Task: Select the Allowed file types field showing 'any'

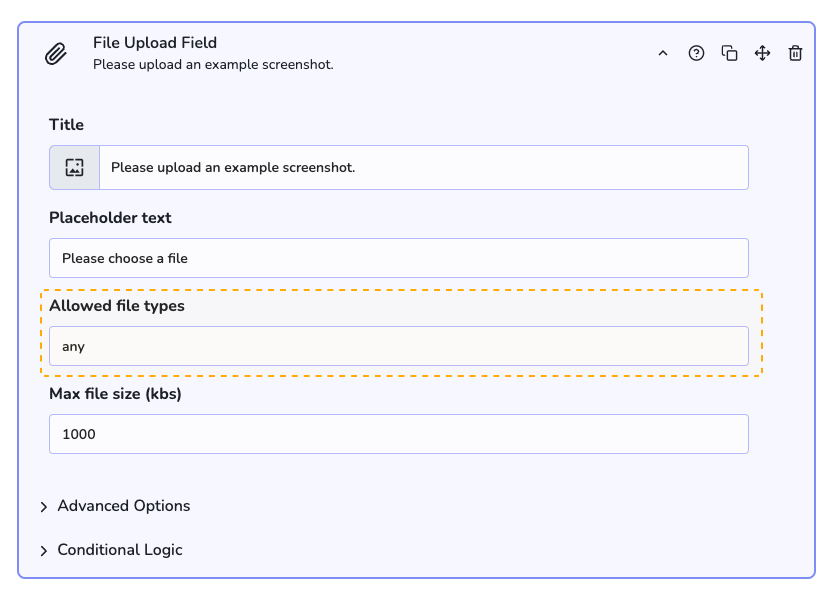Action: click(x=398, y=346)
